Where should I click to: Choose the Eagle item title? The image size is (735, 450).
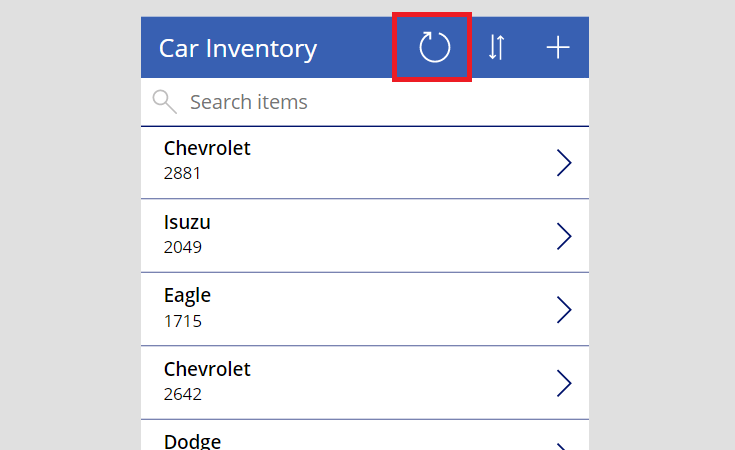click(x=187, y=296)
